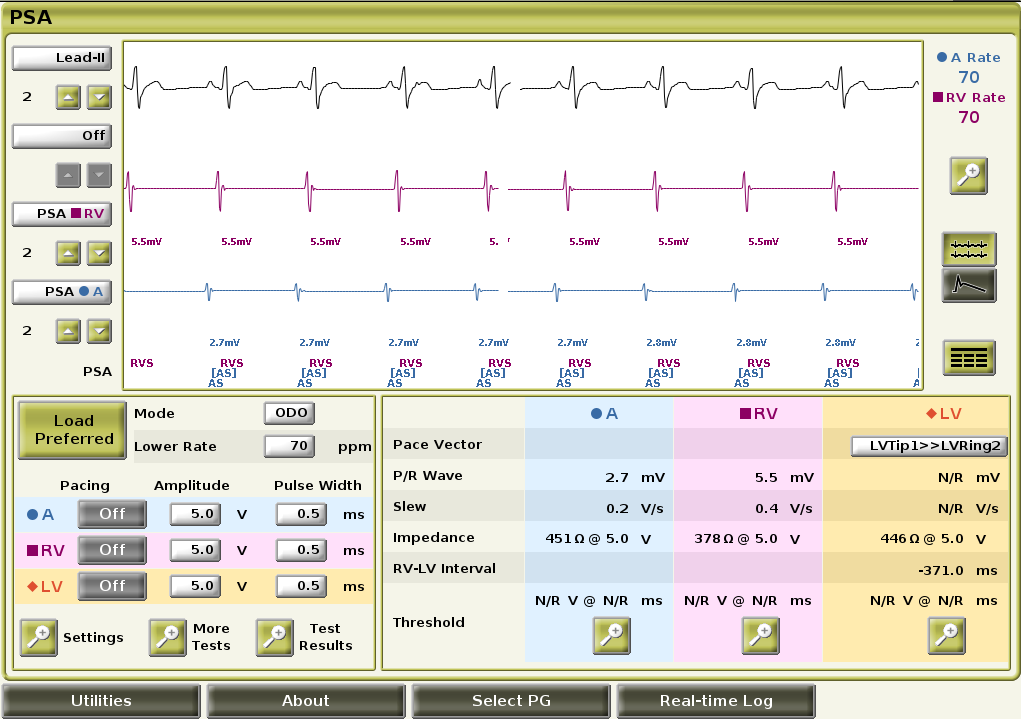Open the LV threshold test magnifier

point(946,635)
